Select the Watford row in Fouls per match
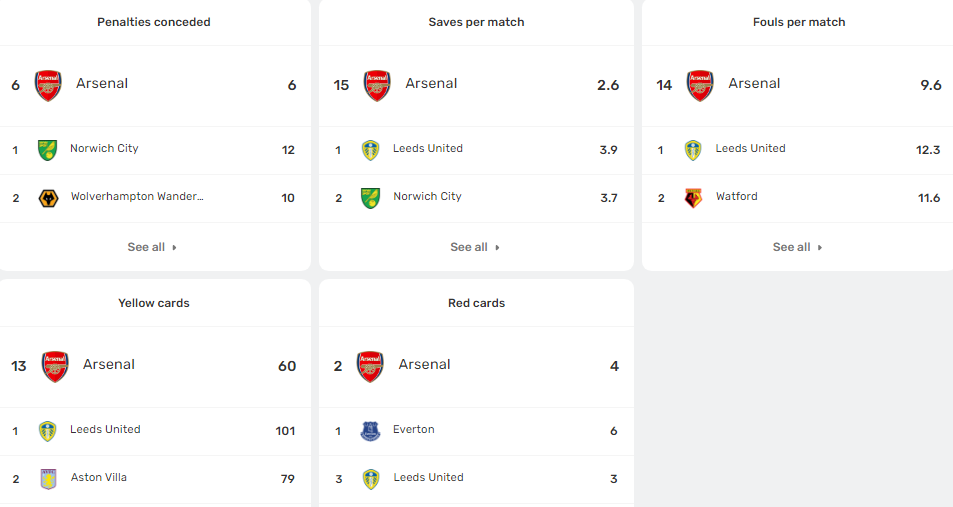The height and width of the screenshot is (507, 953). (797, 198)
